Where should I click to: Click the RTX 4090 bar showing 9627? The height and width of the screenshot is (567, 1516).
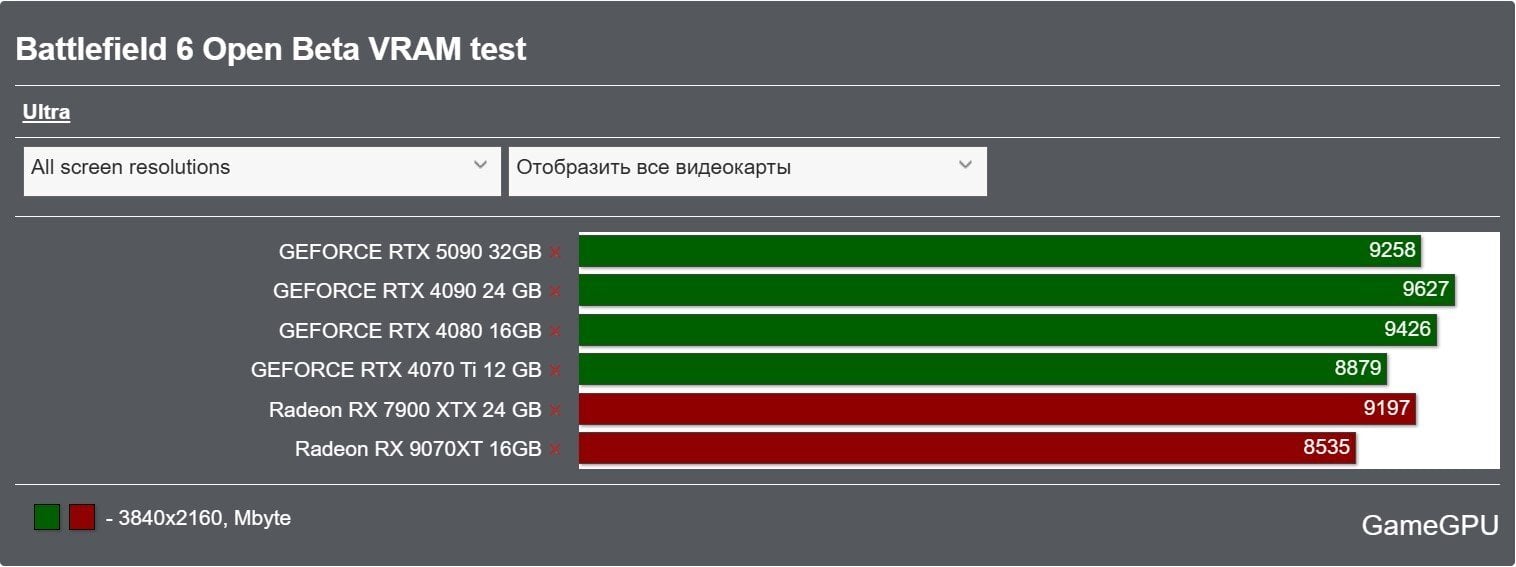click(1015, 291)
